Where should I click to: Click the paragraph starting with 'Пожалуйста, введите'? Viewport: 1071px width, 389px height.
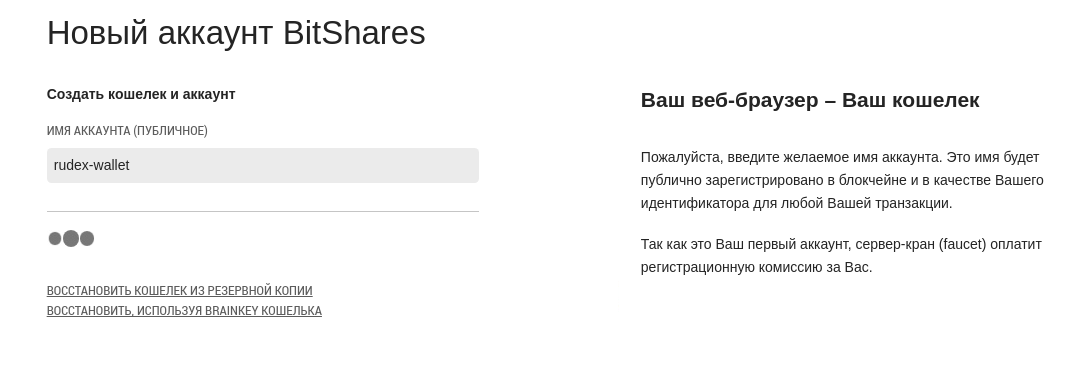point(842,180)
